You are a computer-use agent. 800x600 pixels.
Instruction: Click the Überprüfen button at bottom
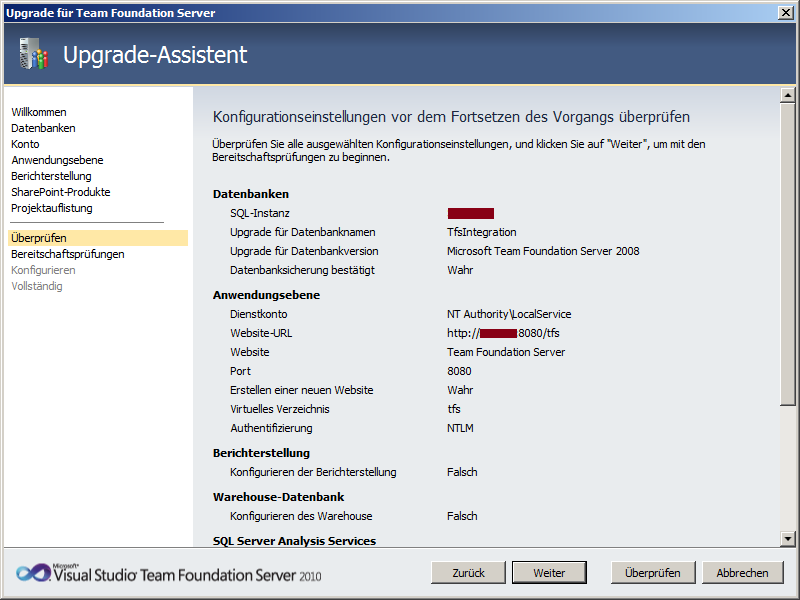pos(653,573)
